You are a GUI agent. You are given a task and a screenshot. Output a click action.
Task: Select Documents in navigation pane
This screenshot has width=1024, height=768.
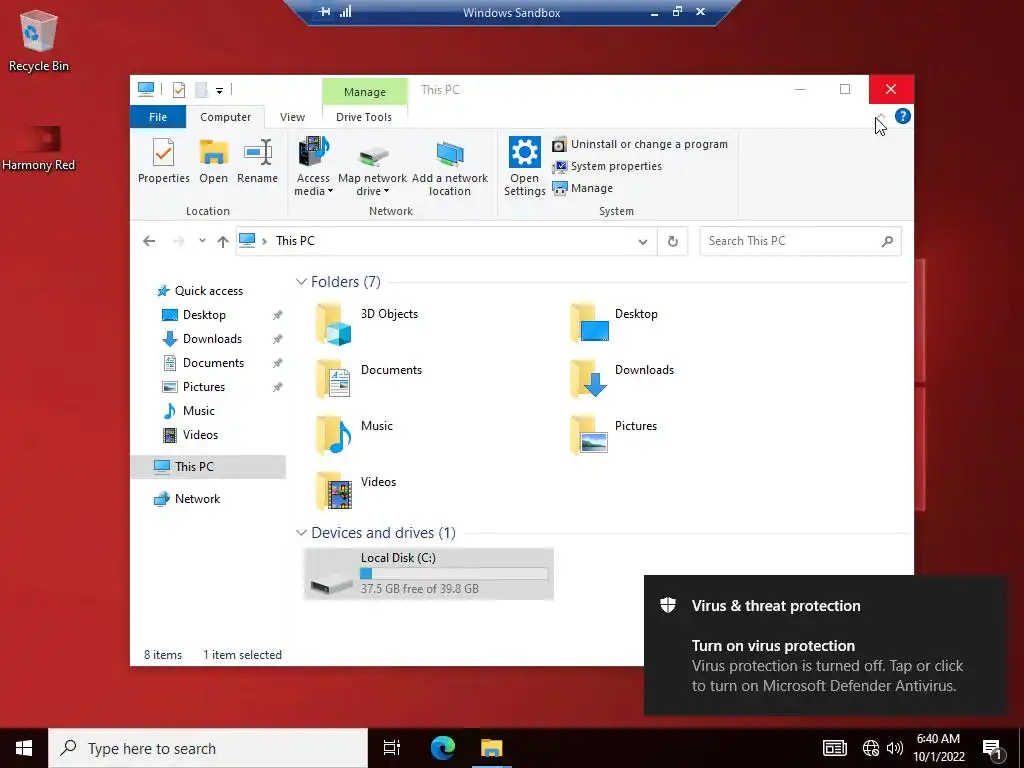[203, 363]
